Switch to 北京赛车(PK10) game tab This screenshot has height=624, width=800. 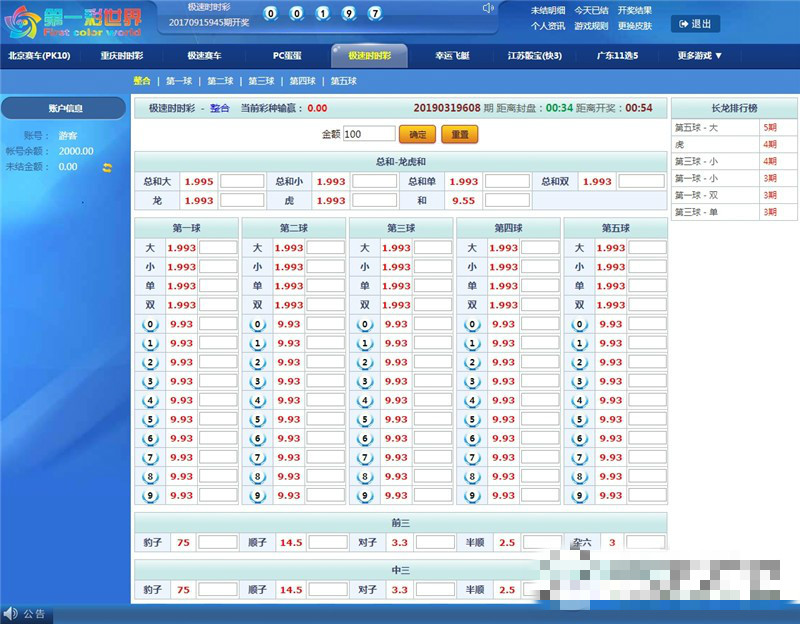[39, 56]
